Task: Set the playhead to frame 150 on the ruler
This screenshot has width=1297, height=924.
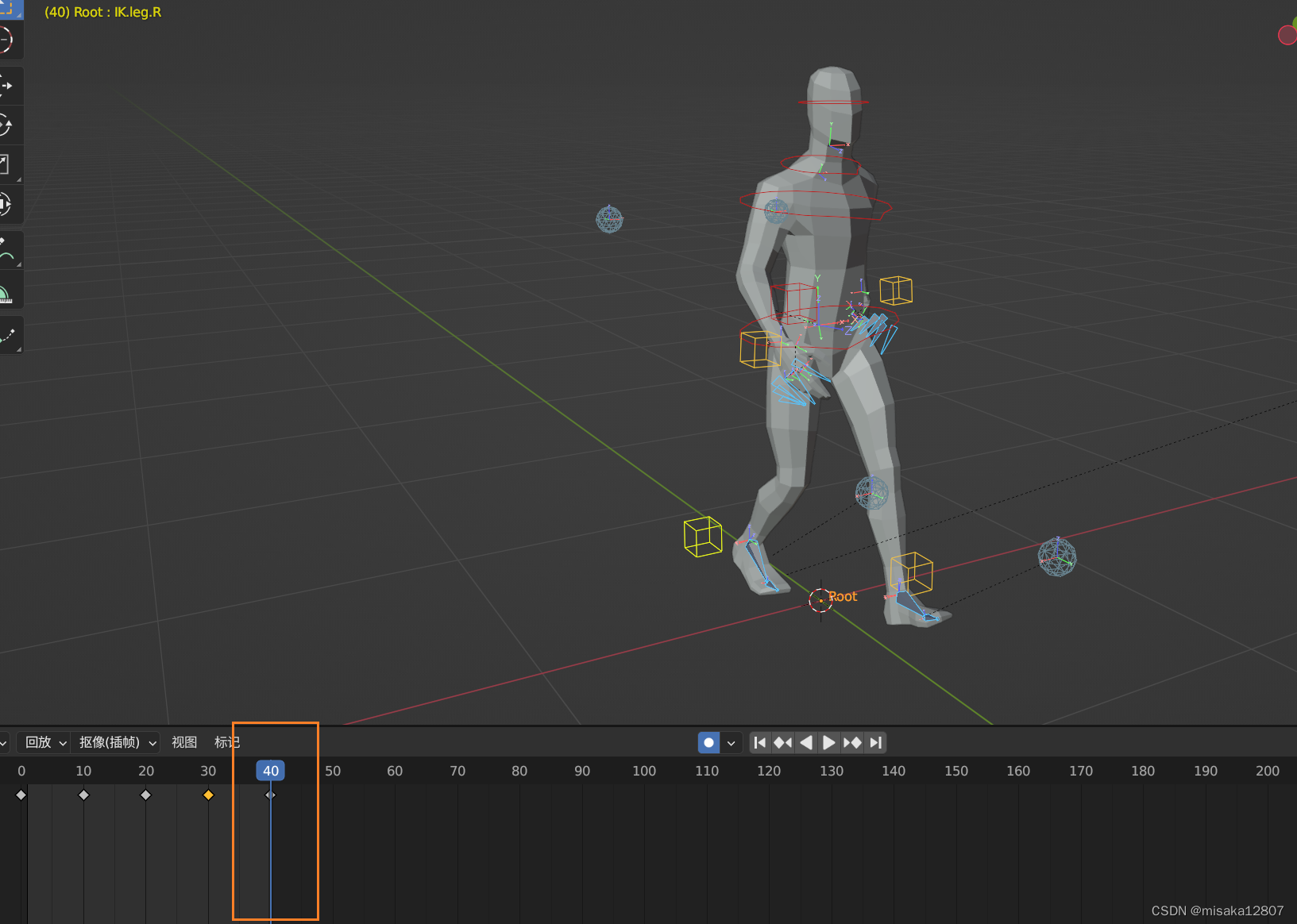Action: (x=956, y=771)
